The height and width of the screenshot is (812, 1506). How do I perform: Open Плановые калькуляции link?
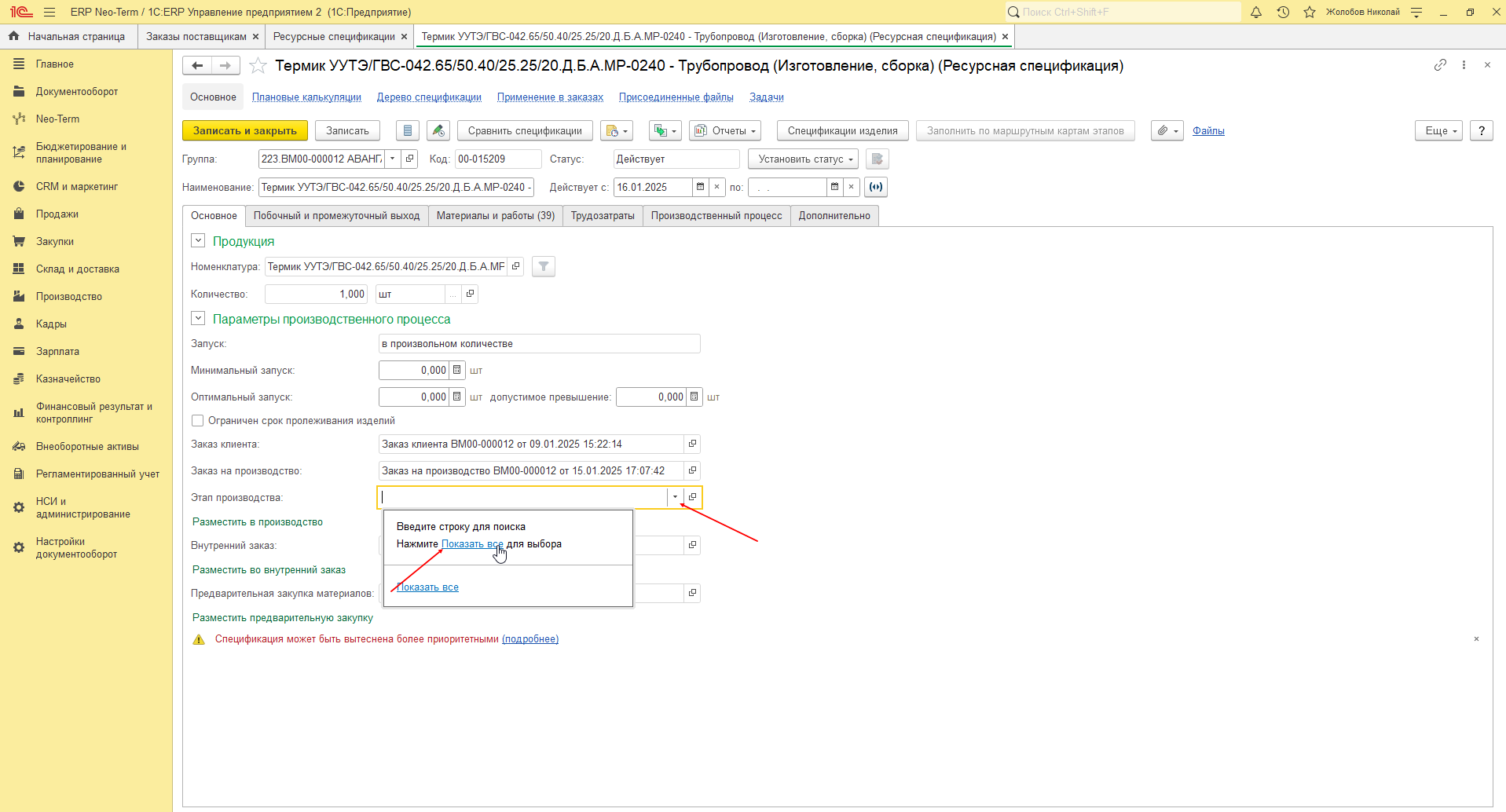tap(306, 97)
